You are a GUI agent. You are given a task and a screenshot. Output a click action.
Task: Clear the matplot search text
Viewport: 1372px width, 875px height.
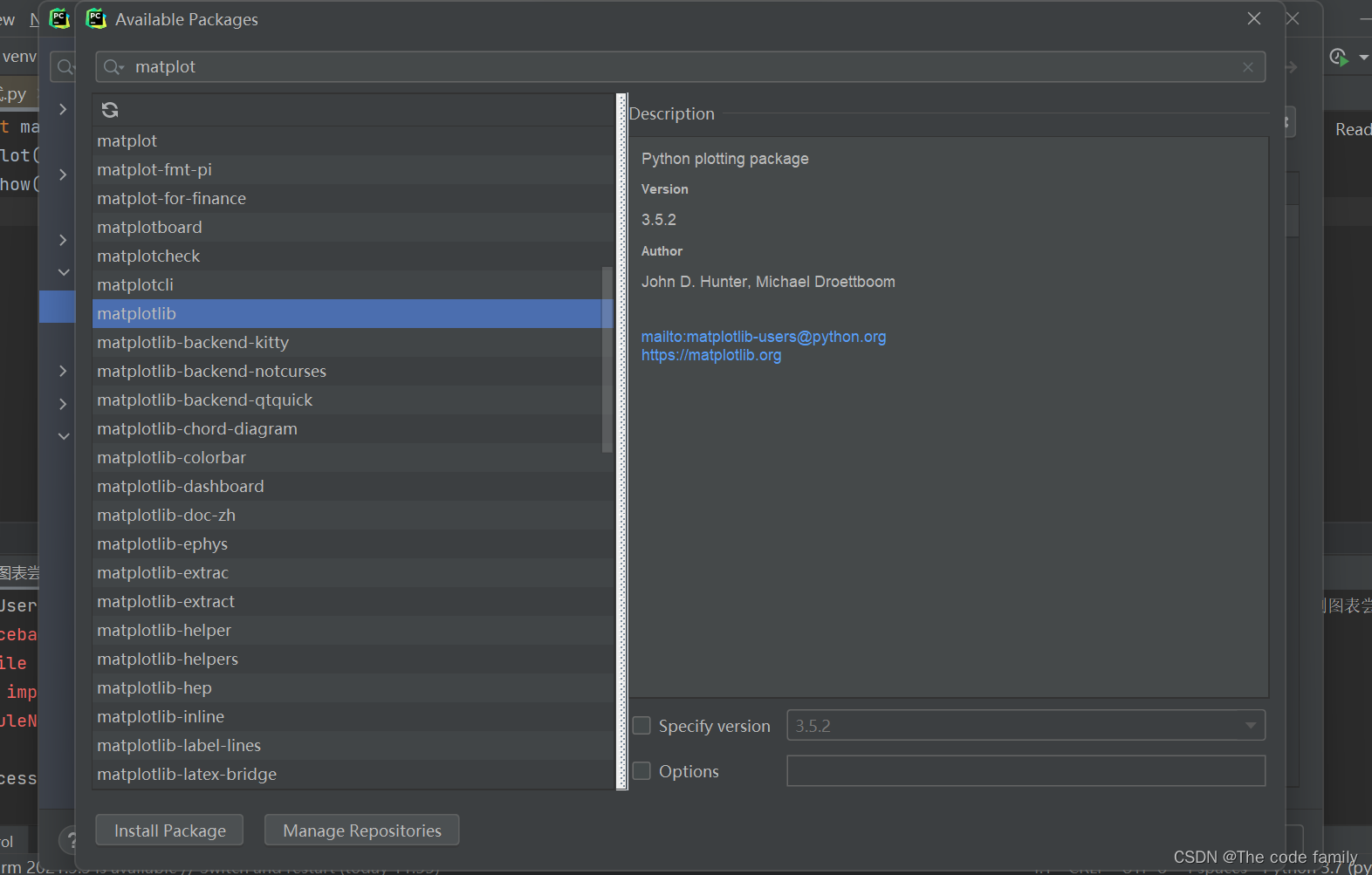tap(1248, 67)
